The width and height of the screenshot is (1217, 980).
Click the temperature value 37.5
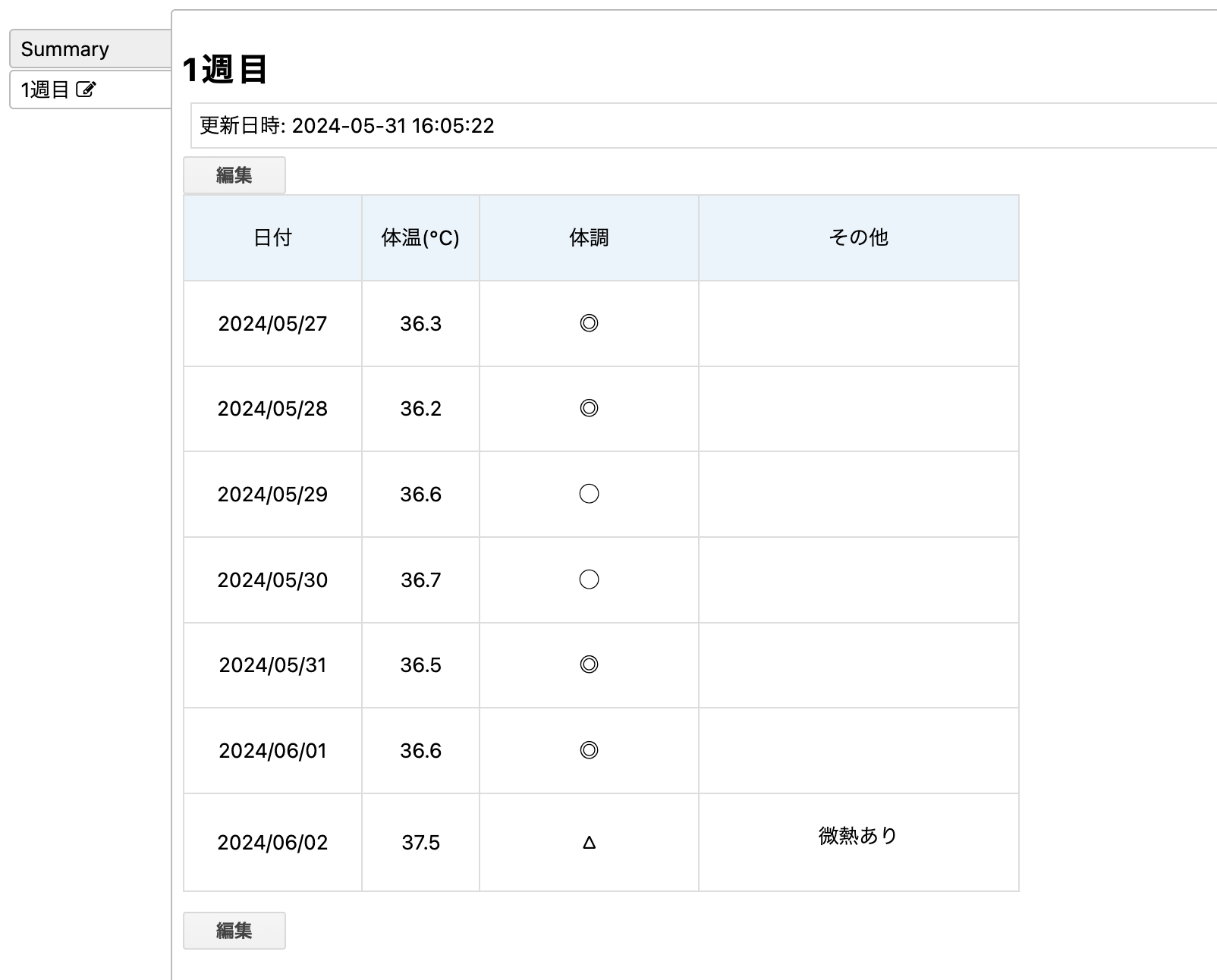tap(420, 843)
